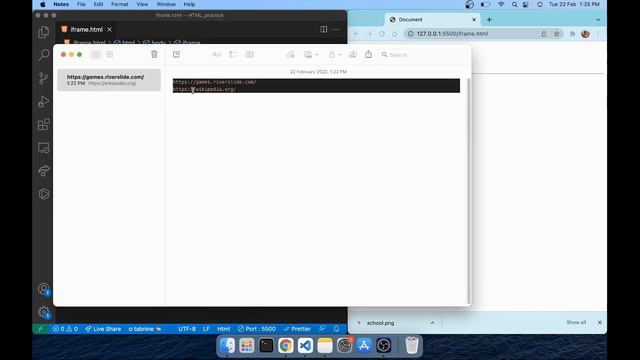640x360 pixels.
Task: Close the iframe.html editor tab
Action: click(x=109, y=29)
